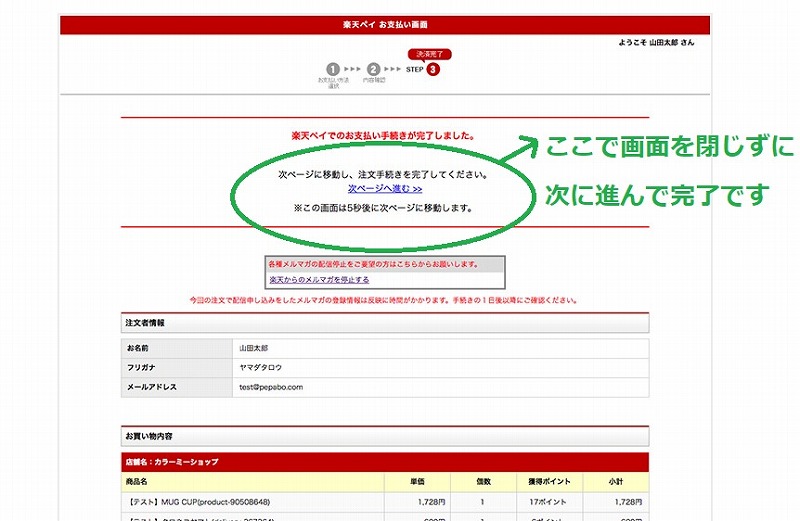Click the 今回の注文で配信申し込み red notice

pos(384,301)
